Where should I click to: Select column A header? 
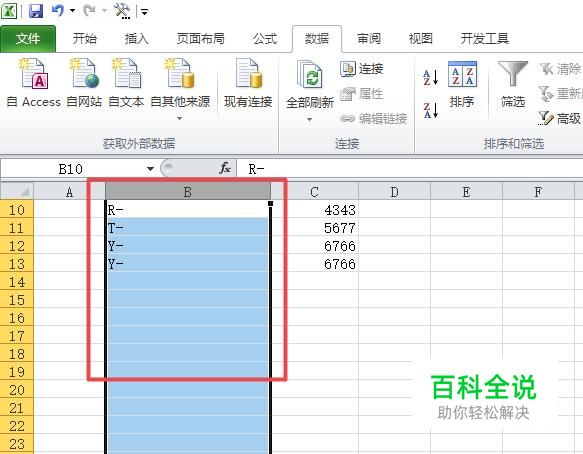point(70,191)
